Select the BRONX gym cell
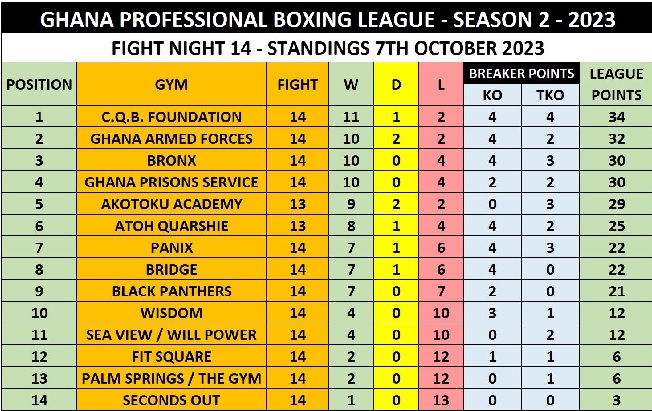The height and width of the screenshot is (411, 652). pyautogui.click(x=171, y=161)
